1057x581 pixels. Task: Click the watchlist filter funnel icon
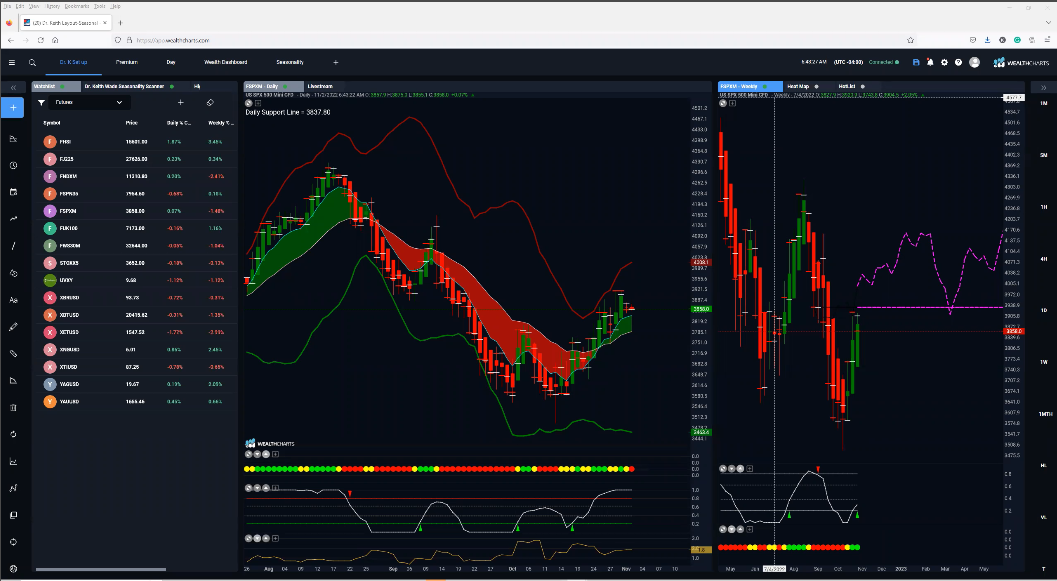tap(42, 102)
